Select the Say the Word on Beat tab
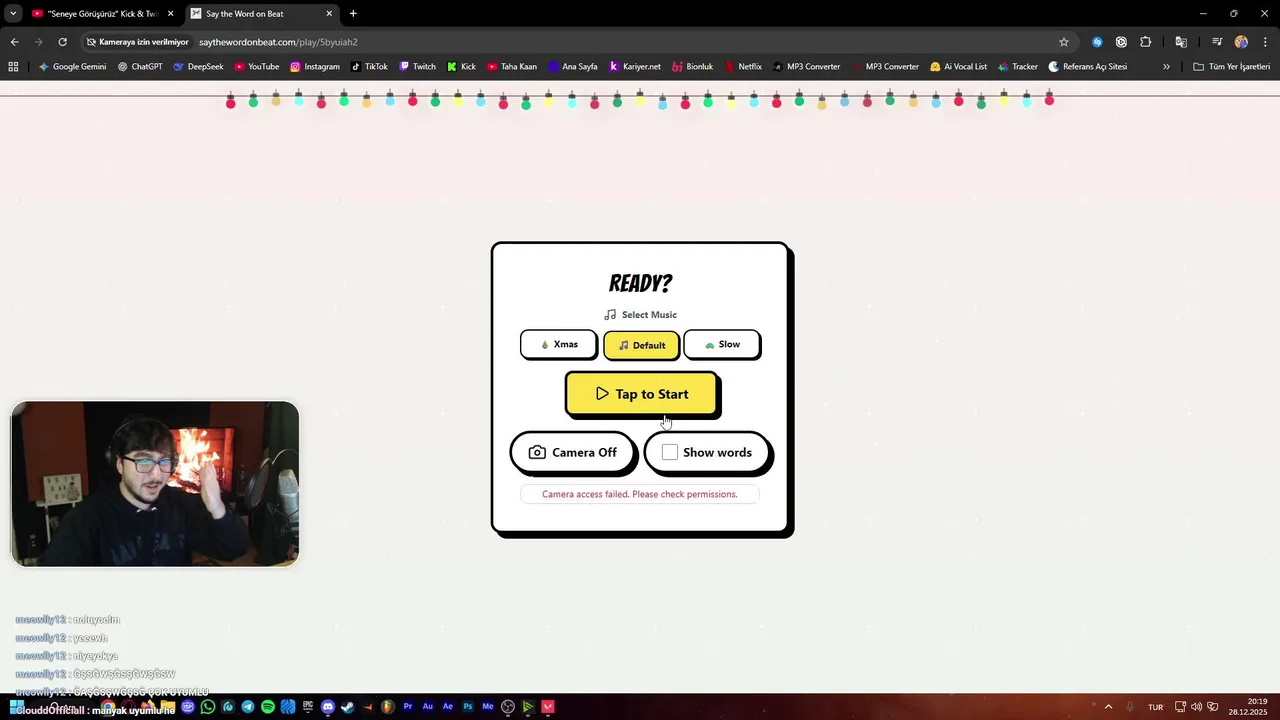 click(263, 14)
